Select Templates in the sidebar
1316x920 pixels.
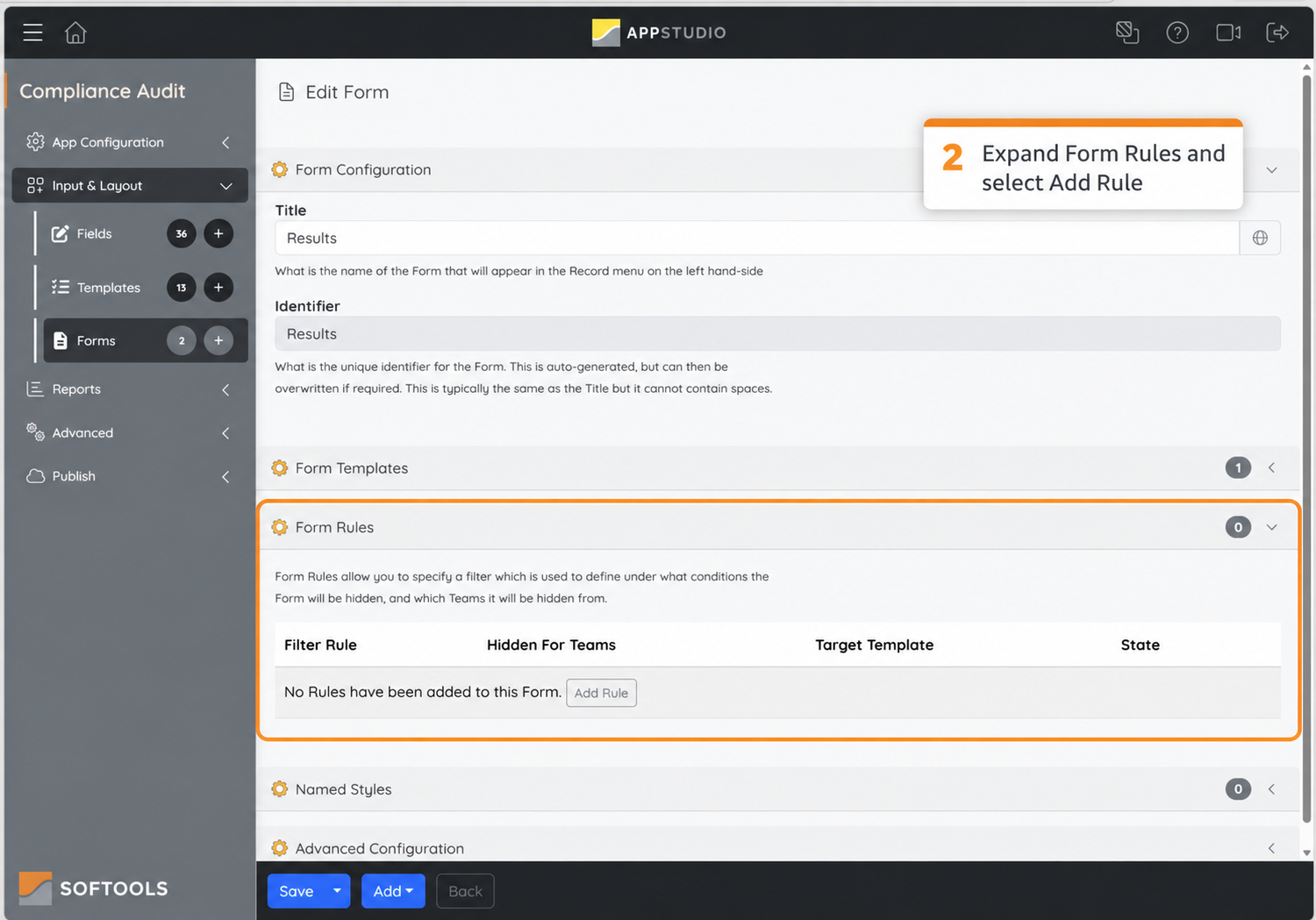109,287
